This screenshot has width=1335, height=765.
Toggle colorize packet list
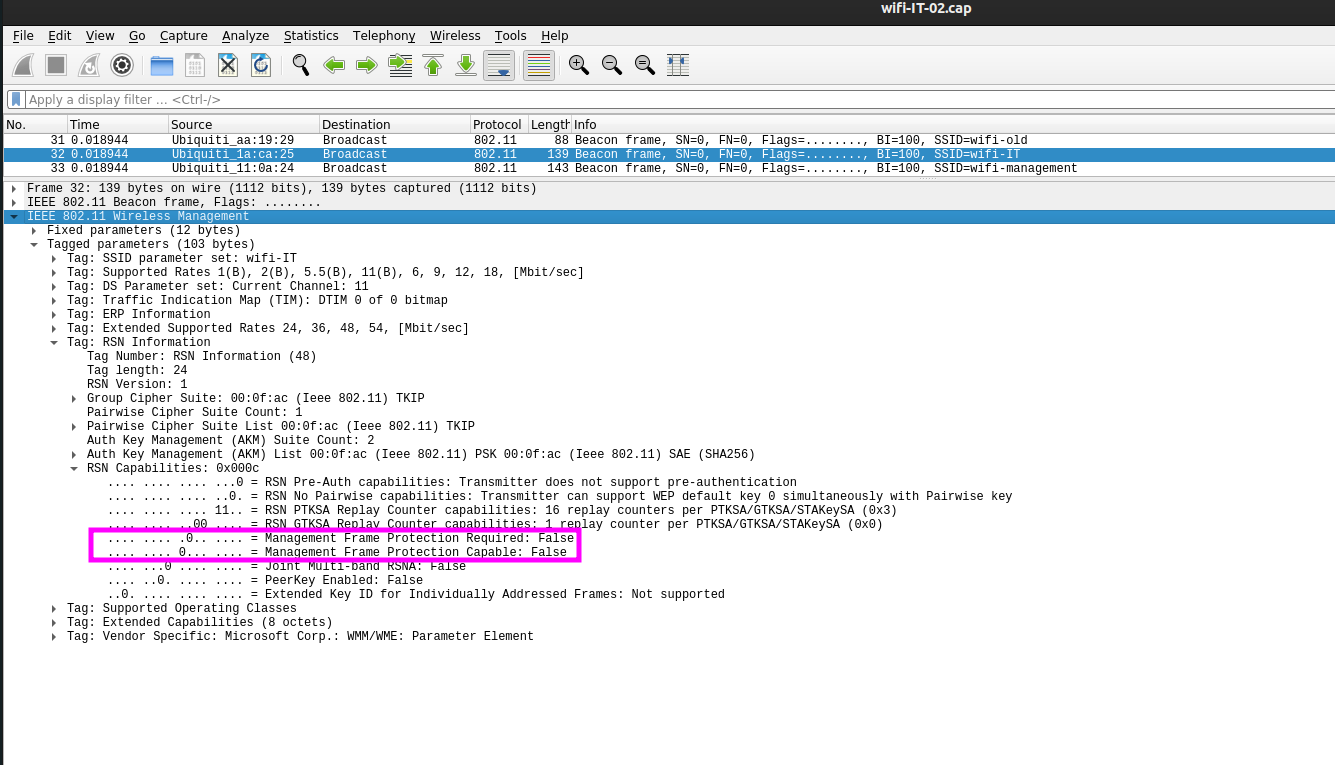(537, 65)
